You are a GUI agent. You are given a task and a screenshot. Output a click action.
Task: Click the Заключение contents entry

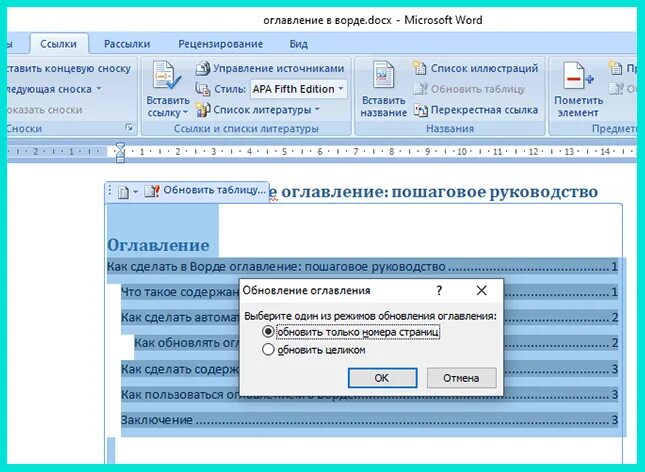pyautogui.click(x=369, y=420)
